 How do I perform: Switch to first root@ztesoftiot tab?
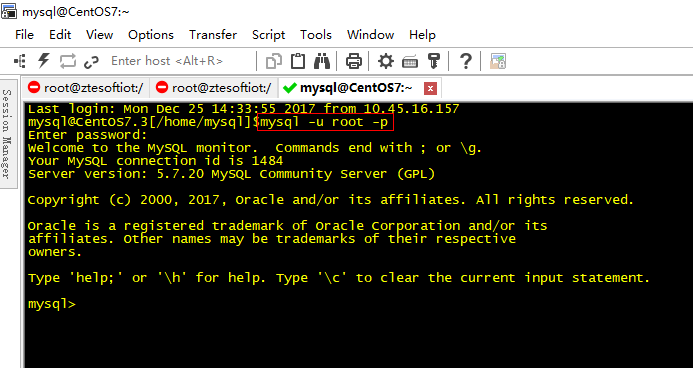point(85,88)
